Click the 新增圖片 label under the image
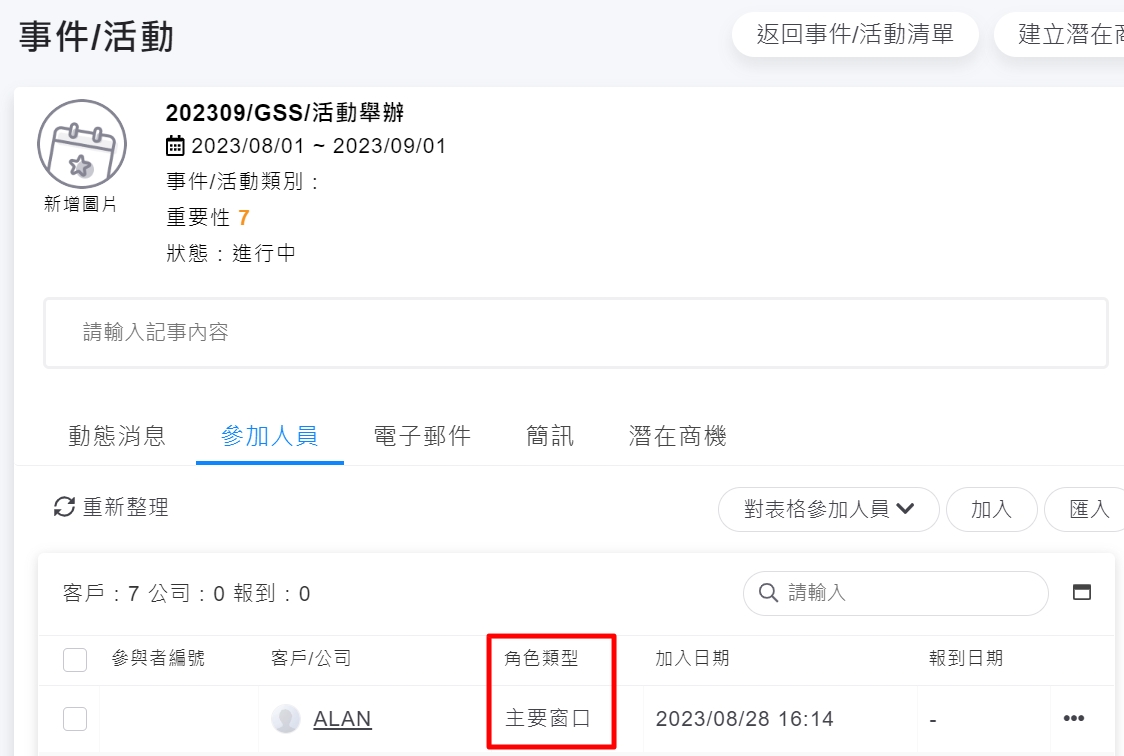 81,204
